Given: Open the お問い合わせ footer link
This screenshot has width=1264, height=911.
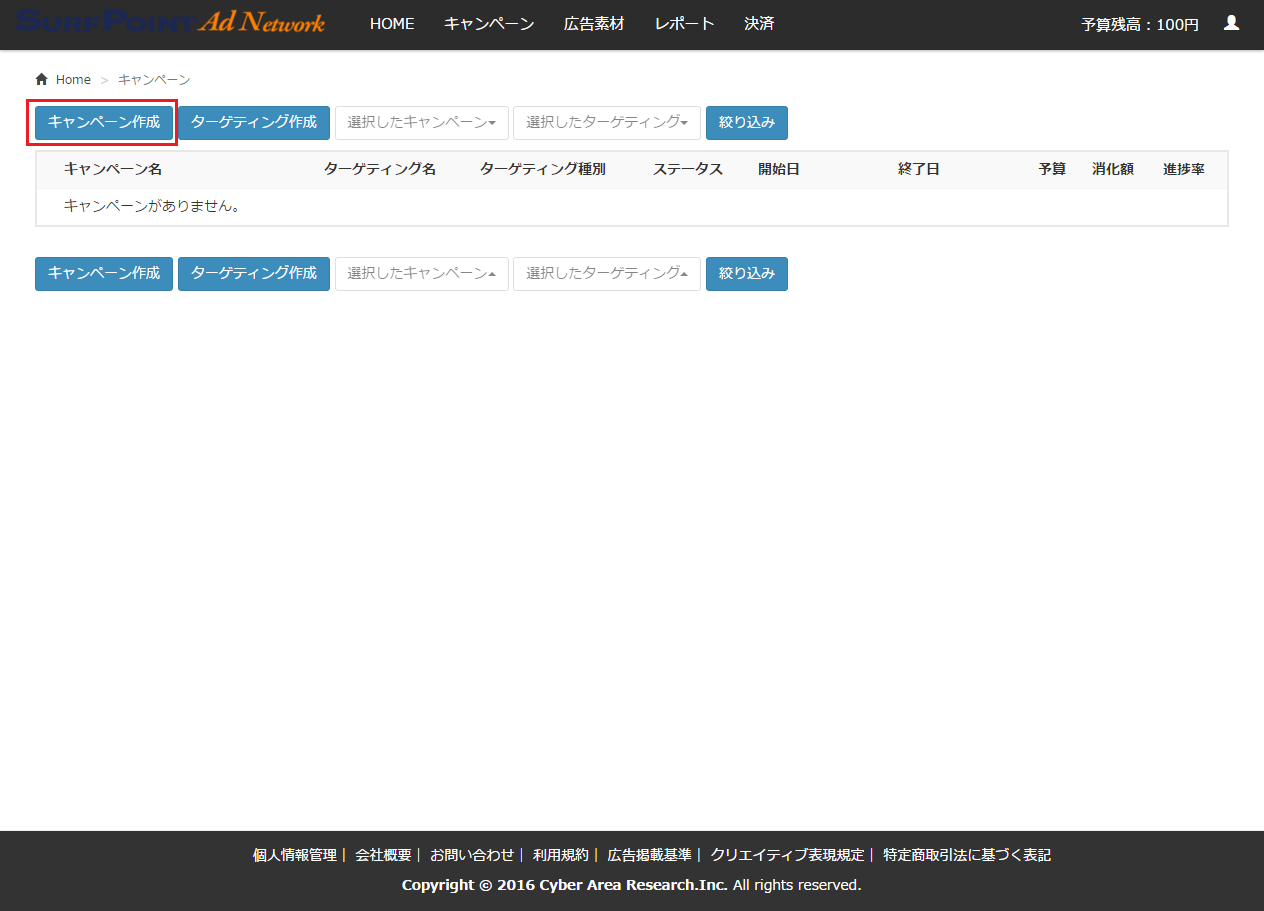Looking at the screenshot, I should pos(472,855).
